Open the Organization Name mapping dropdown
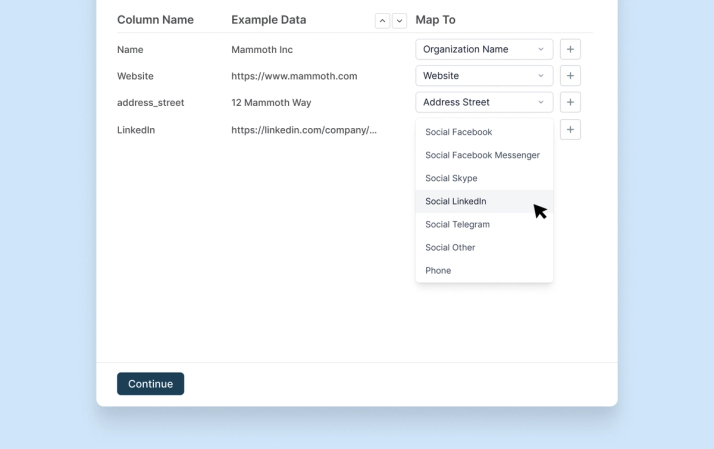 point(484,49)
